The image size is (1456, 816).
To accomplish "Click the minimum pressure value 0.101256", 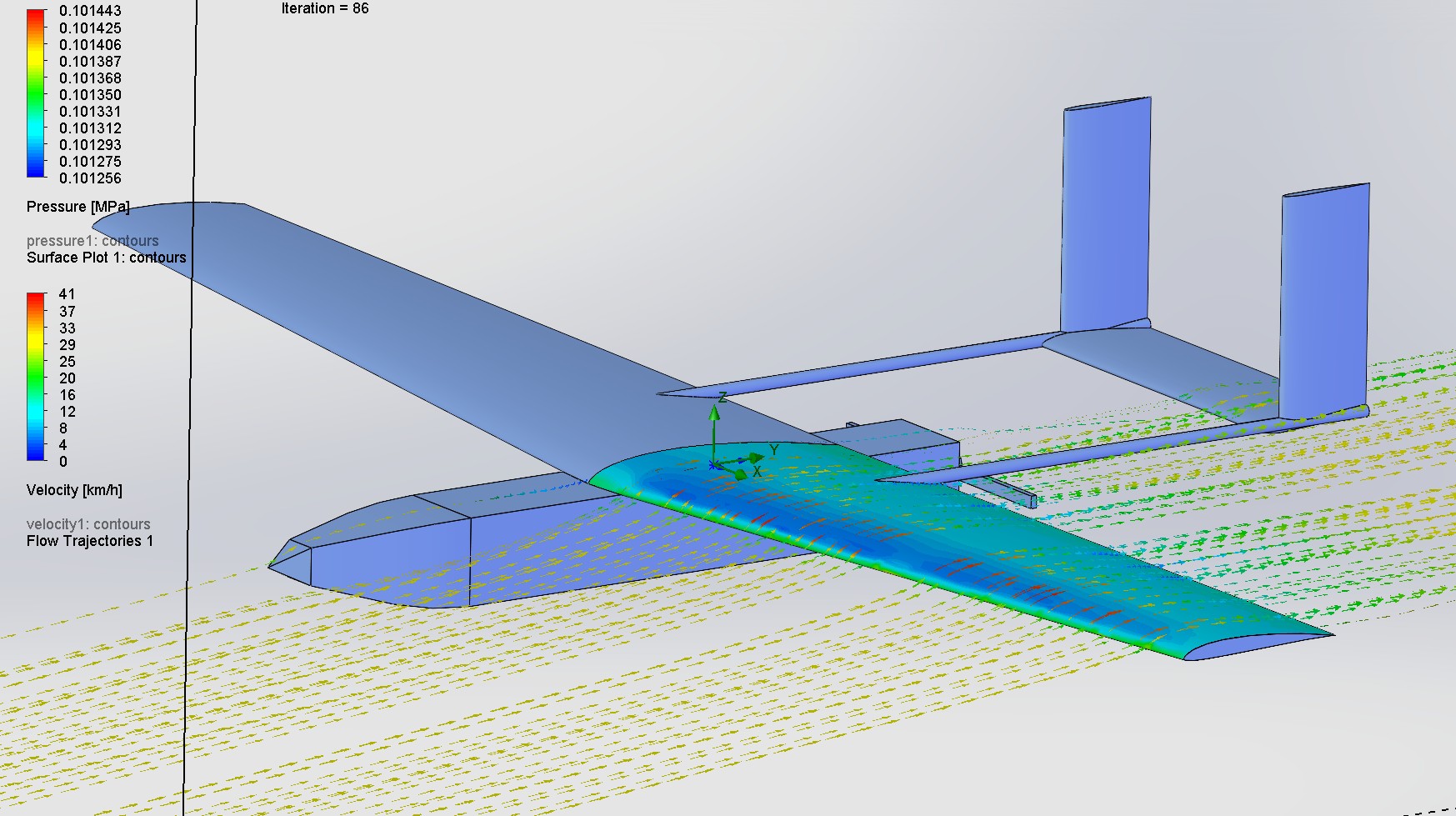I will 90,178.
